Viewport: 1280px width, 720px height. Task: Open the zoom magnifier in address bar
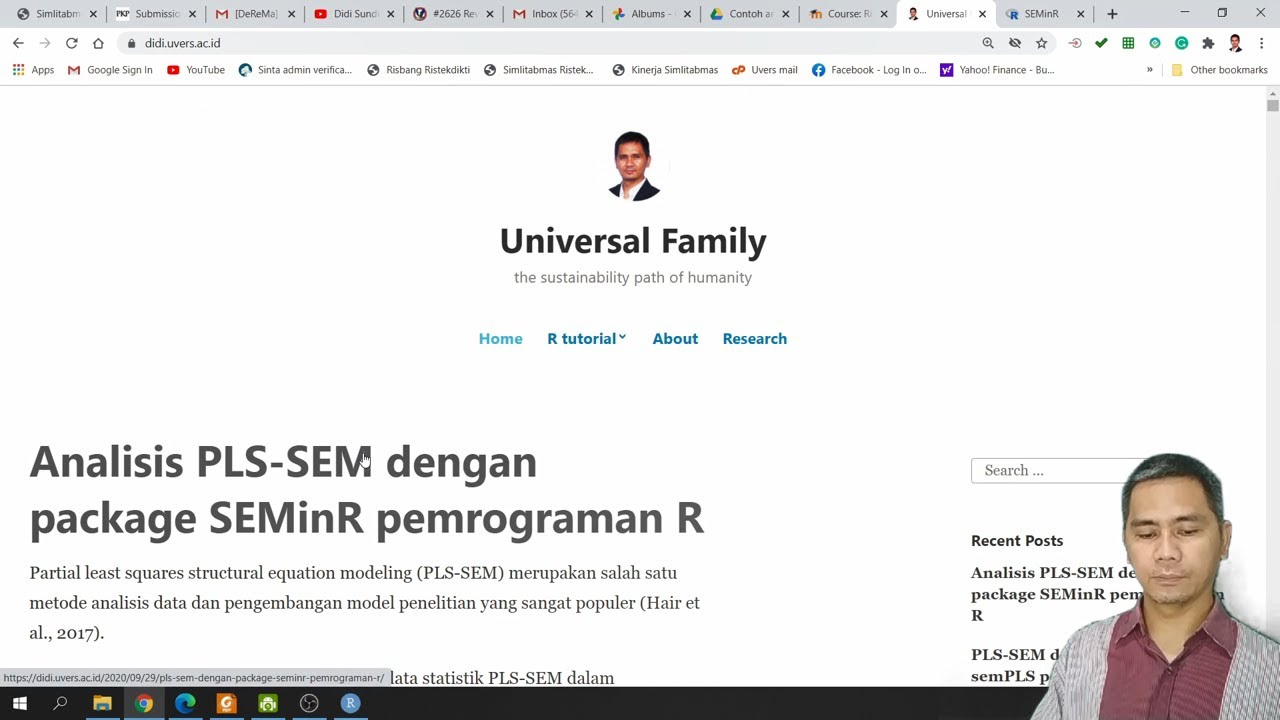(988, 43)
